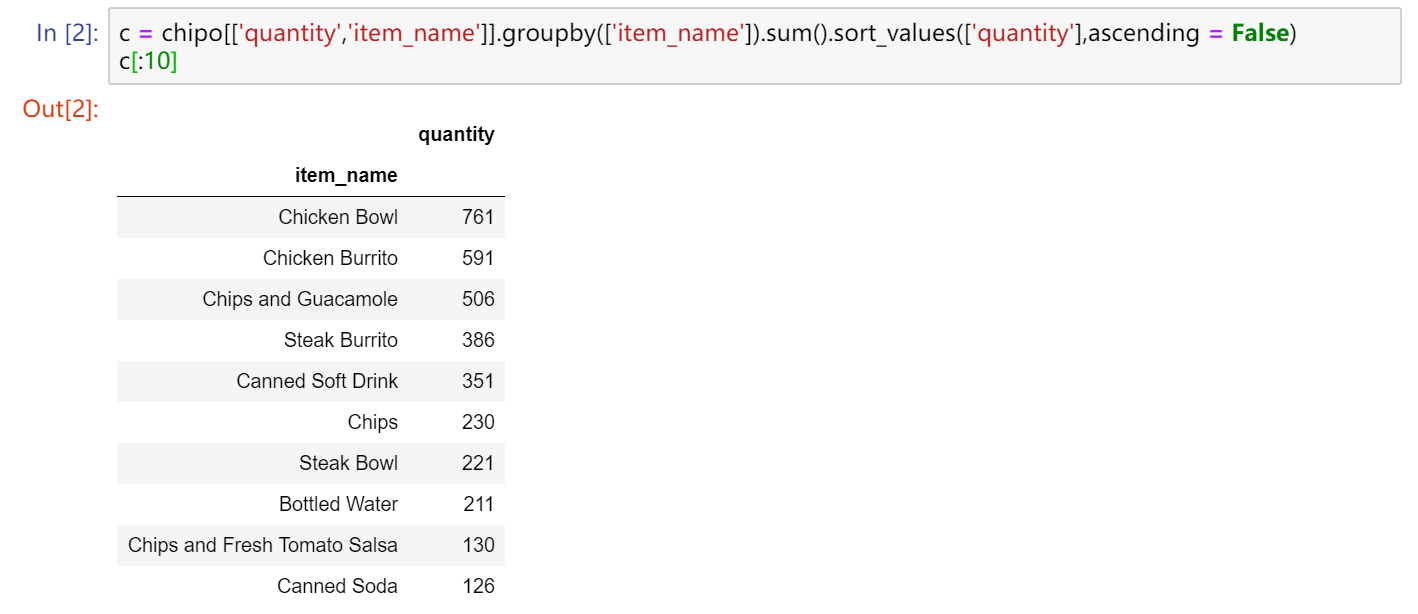Click Chips and Fresh Tomato Salsa row
Image resolution: width=1418 pixels, height=614 pixels.
coord(263,545)
